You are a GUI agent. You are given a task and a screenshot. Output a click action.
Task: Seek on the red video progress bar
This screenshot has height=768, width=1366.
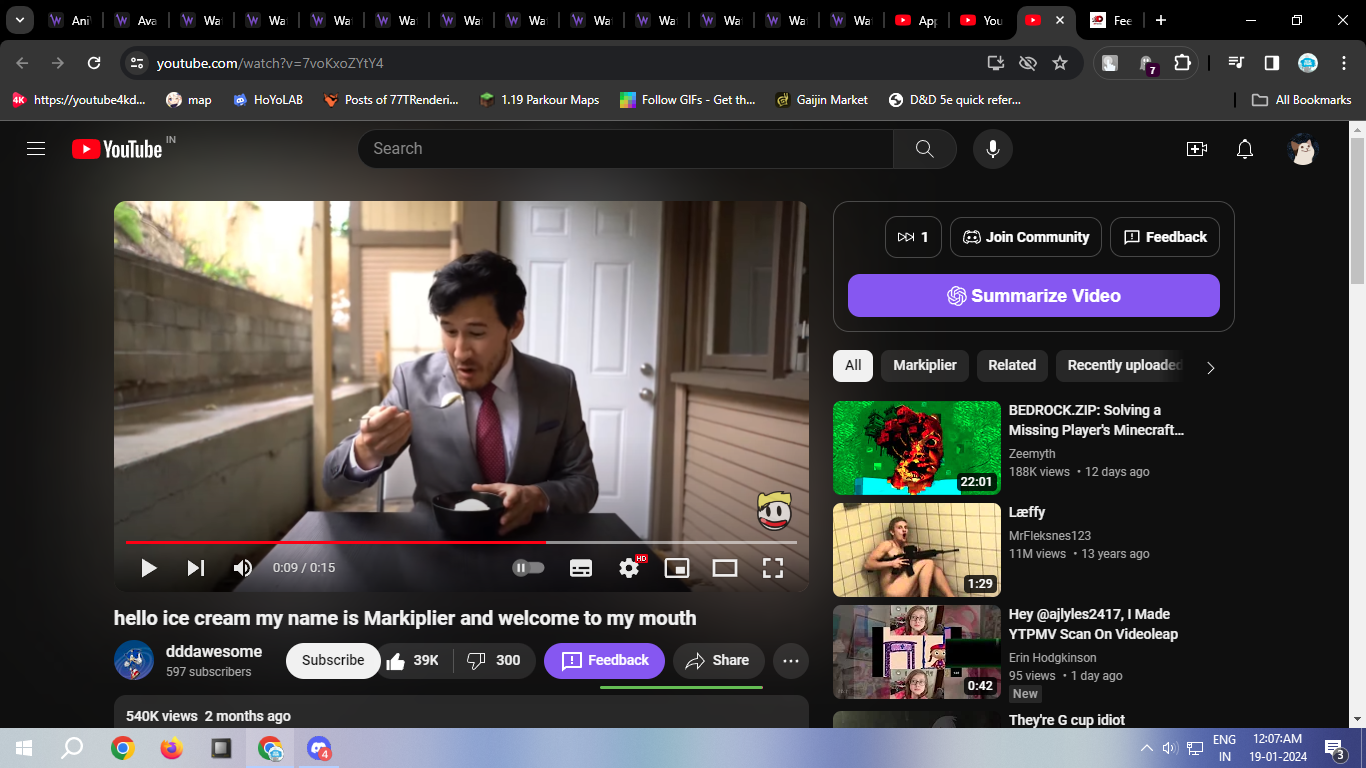(461, 542)
